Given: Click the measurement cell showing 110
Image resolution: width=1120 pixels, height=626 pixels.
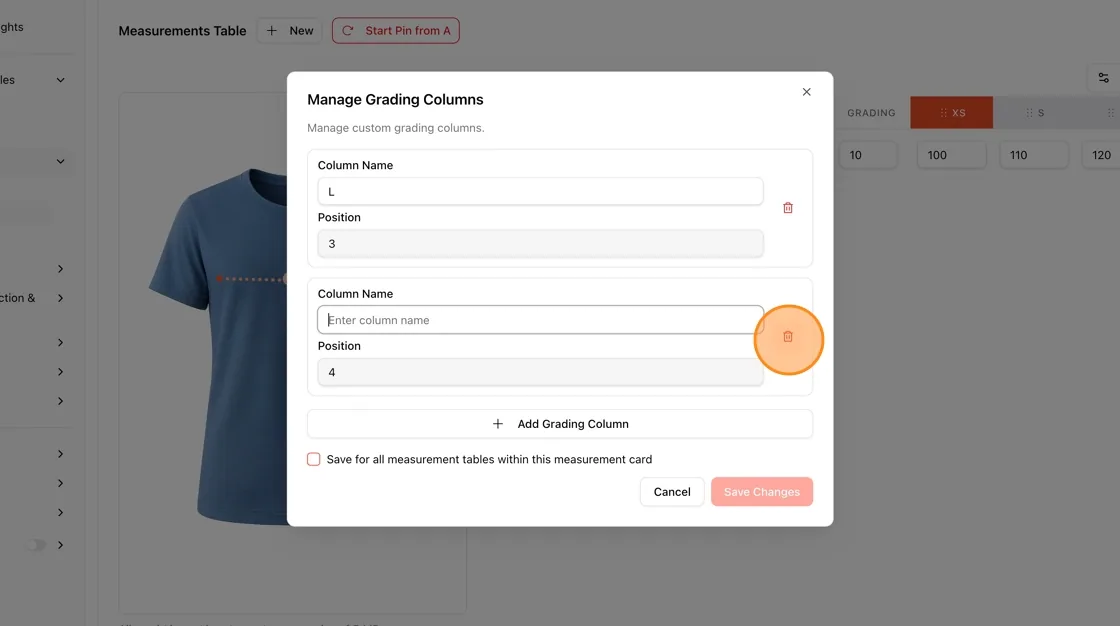Looking at the screenshot, I should click(1034, 155).
